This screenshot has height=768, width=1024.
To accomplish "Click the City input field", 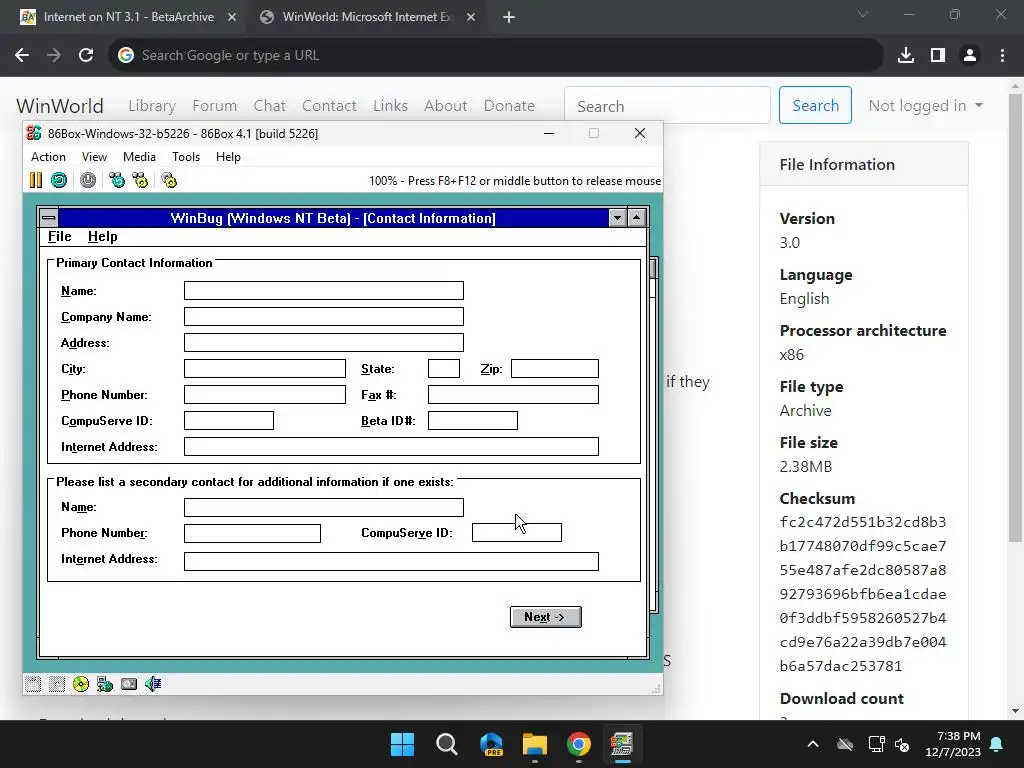I will pyautogui.click(x=264, y=368).
